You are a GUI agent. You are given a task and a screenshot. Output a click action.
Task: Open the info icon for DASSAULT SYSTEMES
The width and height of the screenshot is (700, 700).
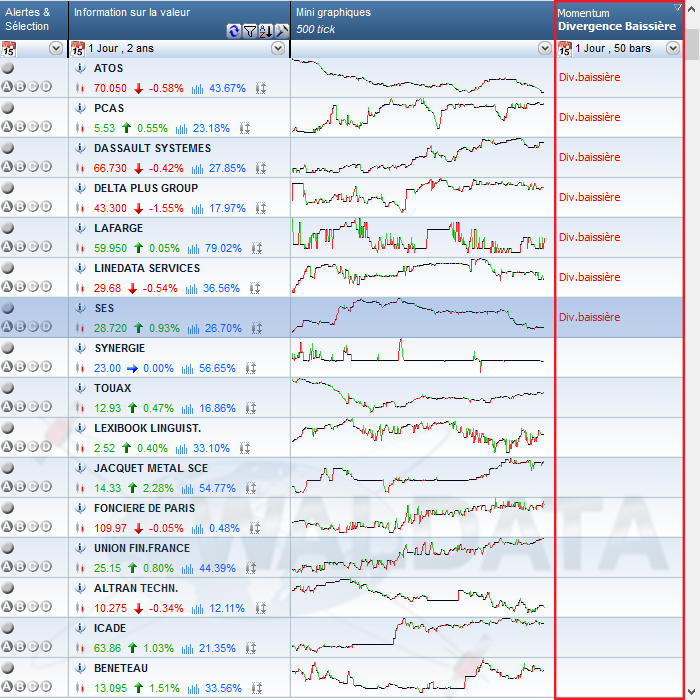tap(80, 148)
